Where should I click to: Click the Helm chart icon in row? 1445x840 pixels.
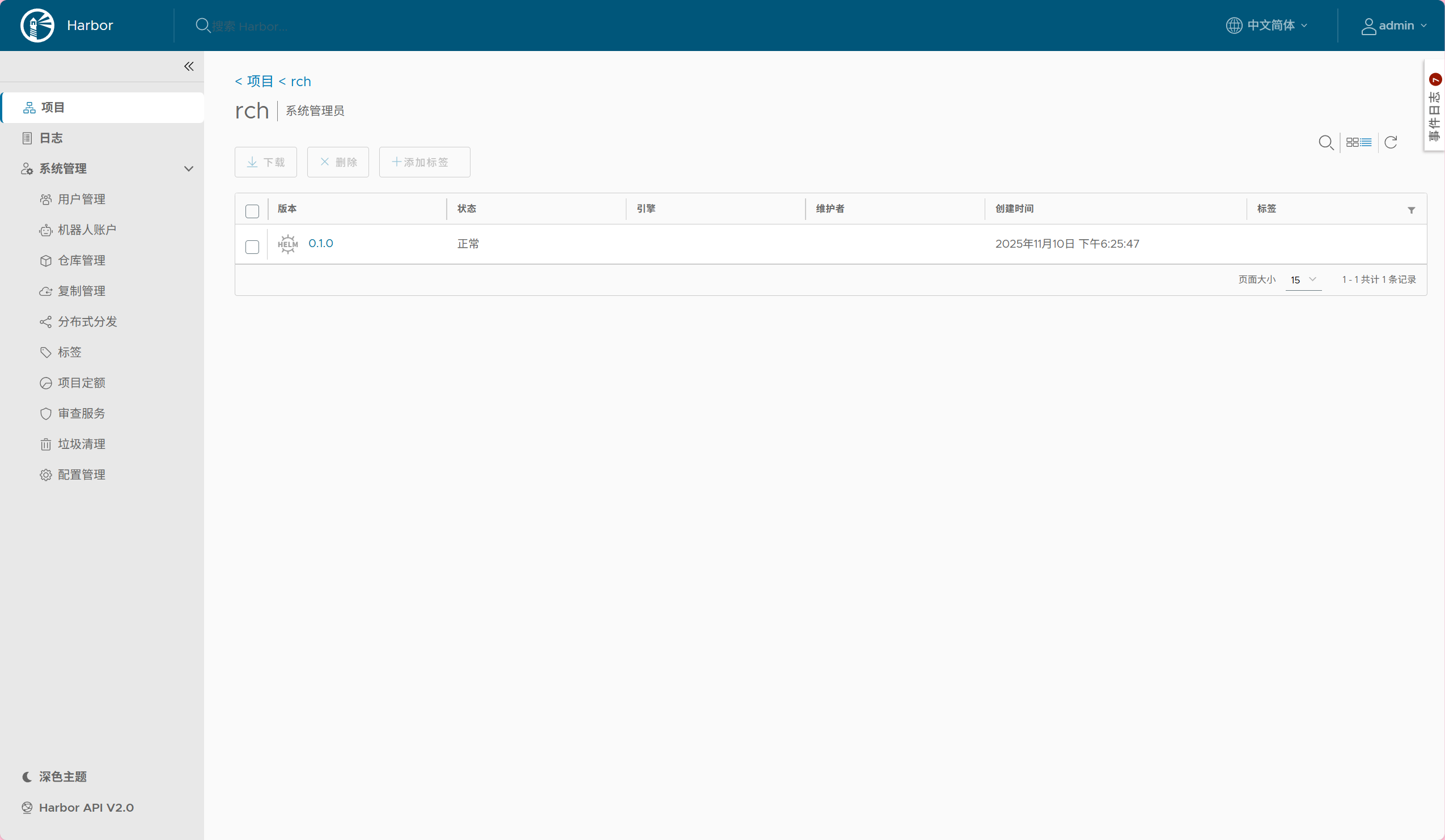288,244
